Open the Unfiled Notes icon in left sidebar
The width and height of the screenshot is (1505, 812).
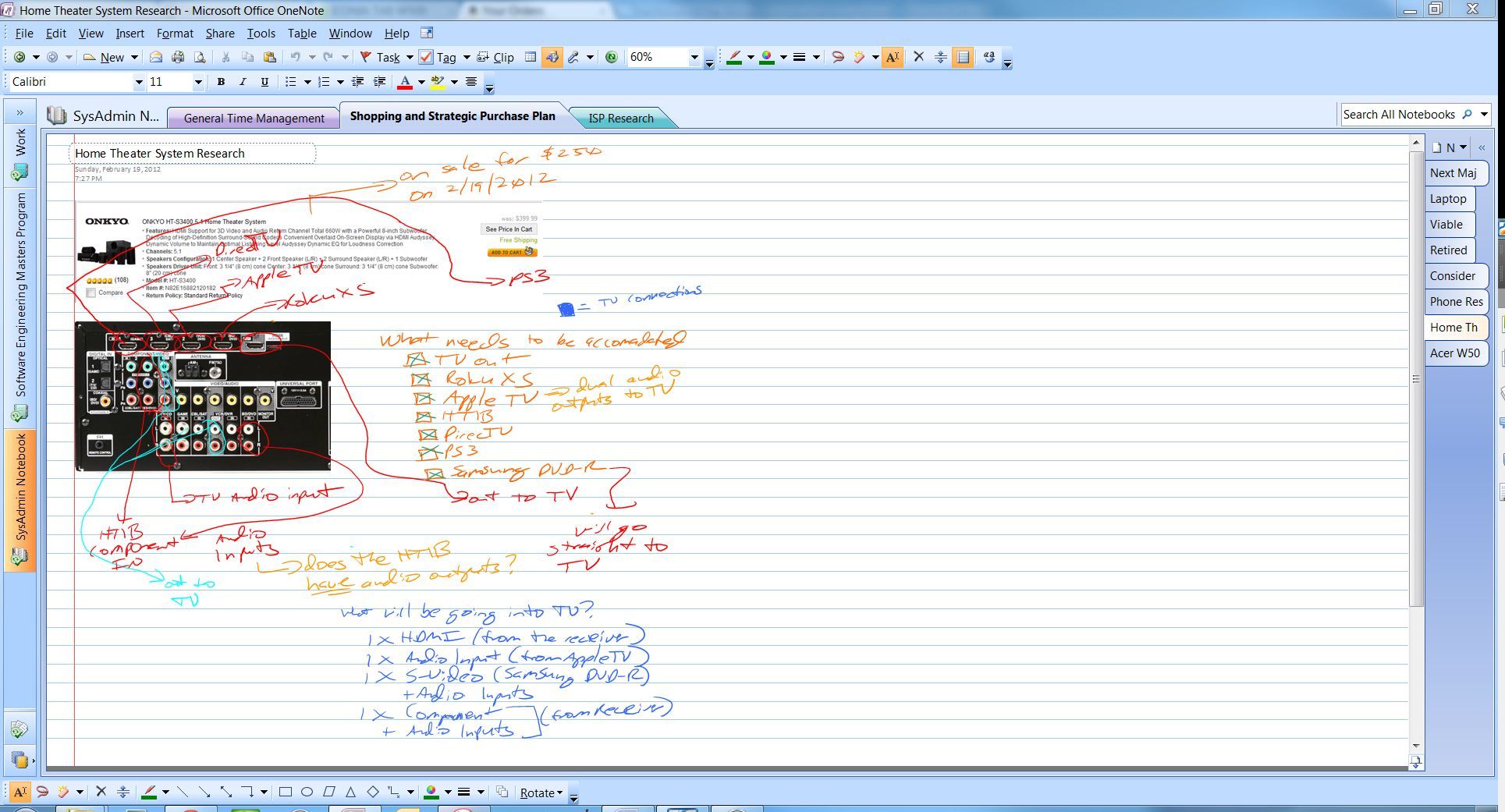click(20, 730)
